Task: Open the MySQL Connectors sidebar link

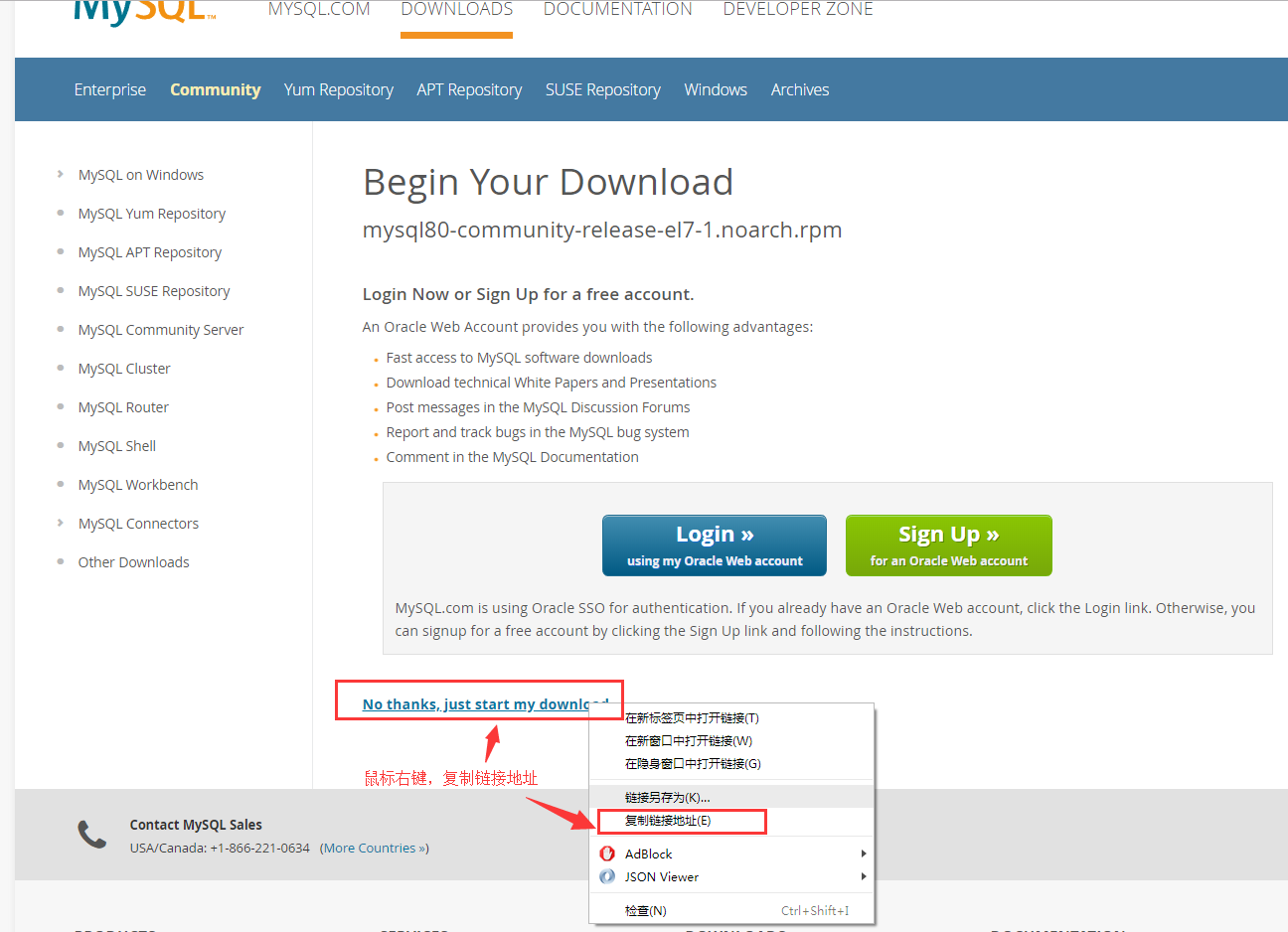Action: 138,524
